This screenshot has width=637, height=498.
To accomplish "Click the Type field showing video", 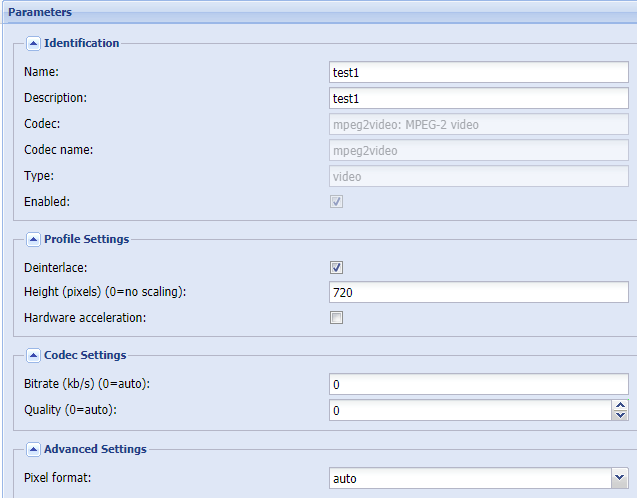I will point(478,176).
